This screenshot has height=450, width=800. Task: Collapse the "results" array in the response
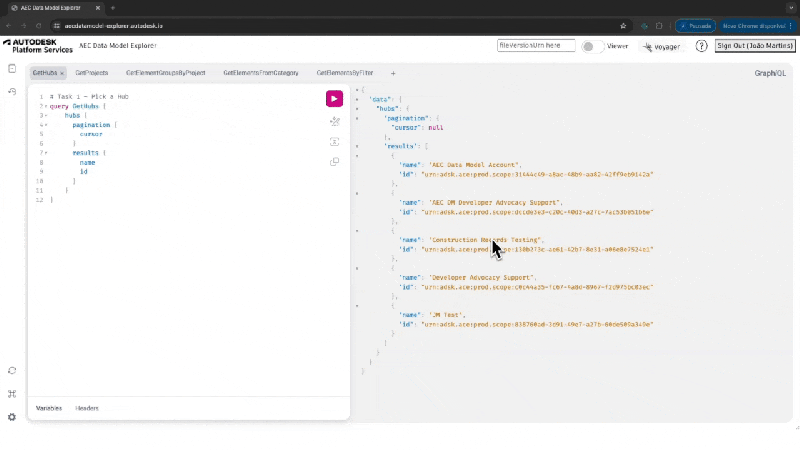357,146
